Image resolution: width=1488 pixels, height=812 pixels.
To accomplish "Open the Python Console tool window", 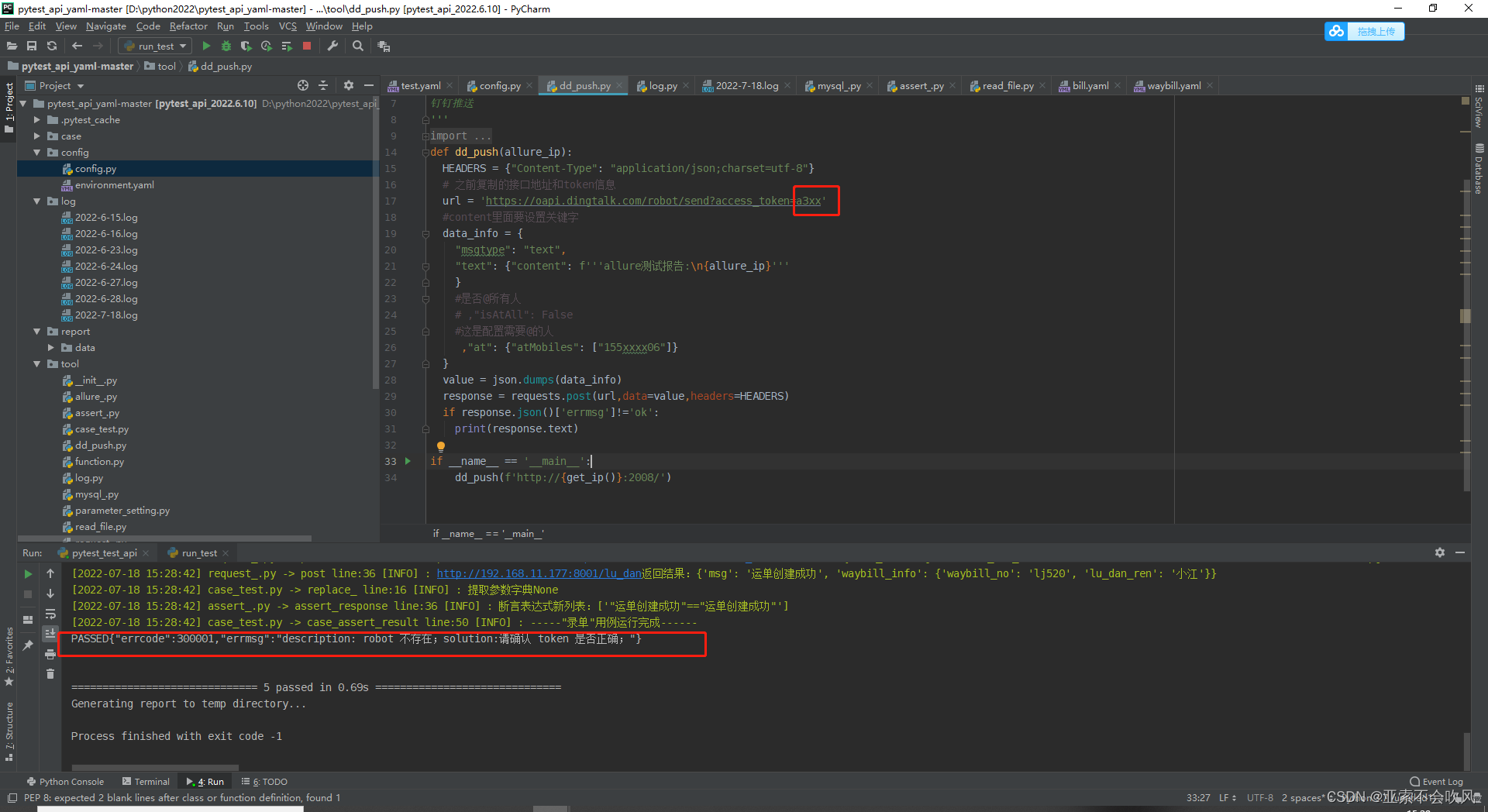I will [65, 782].
